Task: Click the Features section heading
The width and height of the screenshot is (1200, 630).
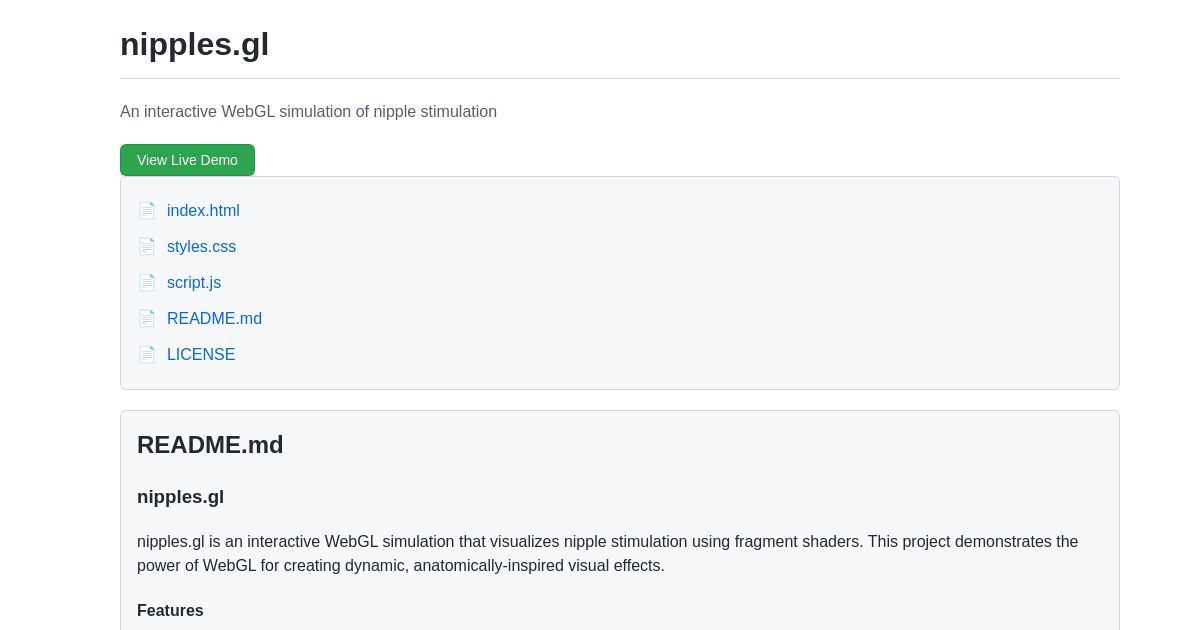Action: 170,610
